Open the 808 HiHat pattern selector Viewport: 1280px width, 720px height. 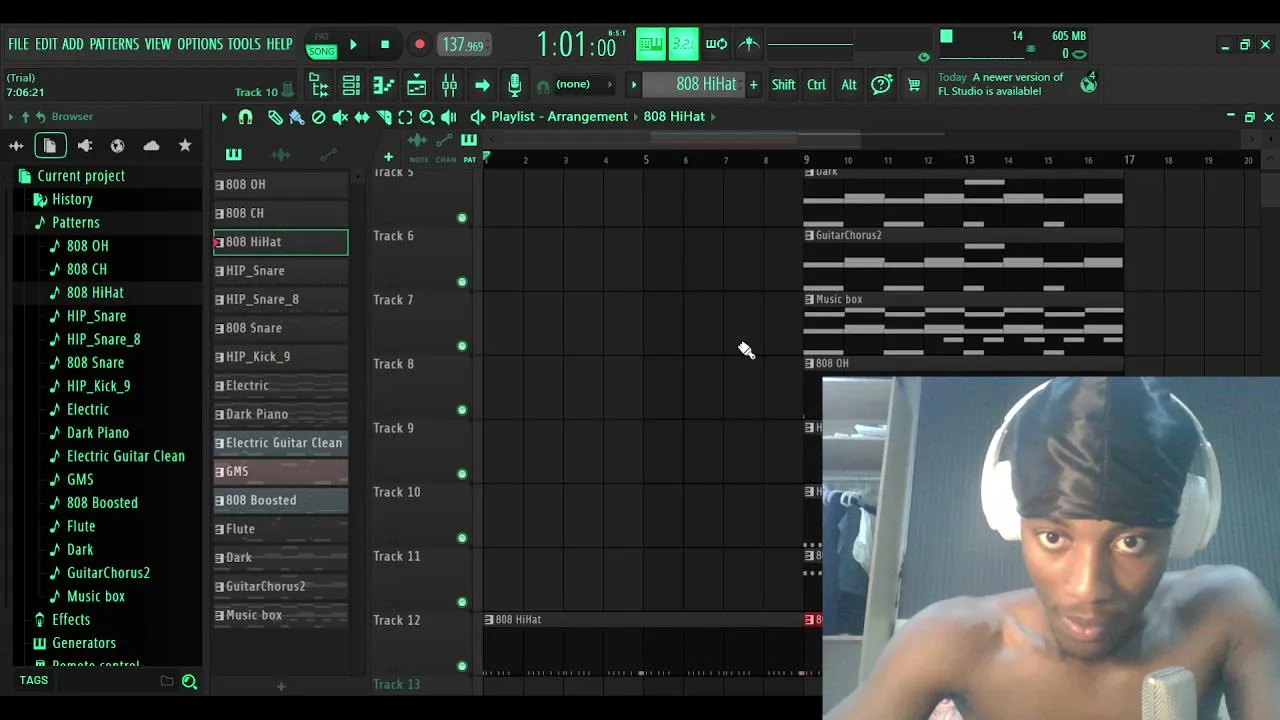(693, 85)
